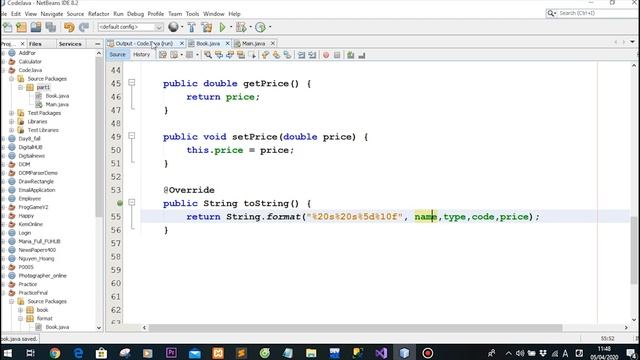Image resolution: width=640 pixels, height=360 pixels.
Task: Run project with the green play icon
Action: click(x=222, y=27)
